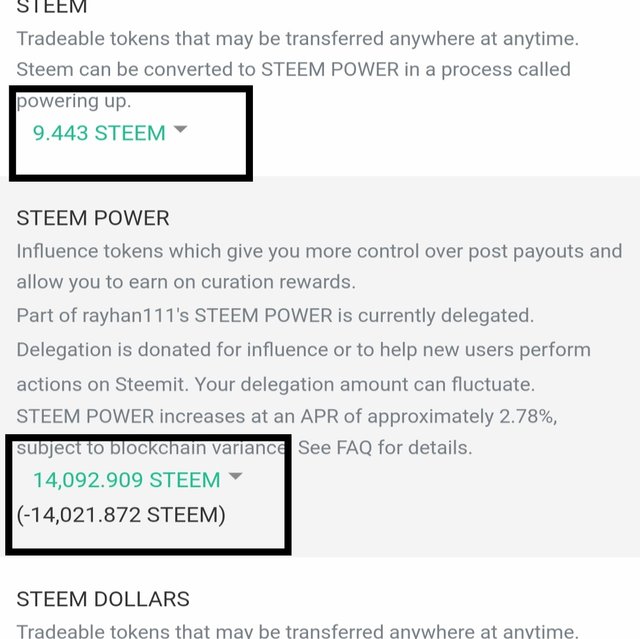Click the 'powering up.' text
This screenshot has height=639, width=640.
click(x=74, y=102)
